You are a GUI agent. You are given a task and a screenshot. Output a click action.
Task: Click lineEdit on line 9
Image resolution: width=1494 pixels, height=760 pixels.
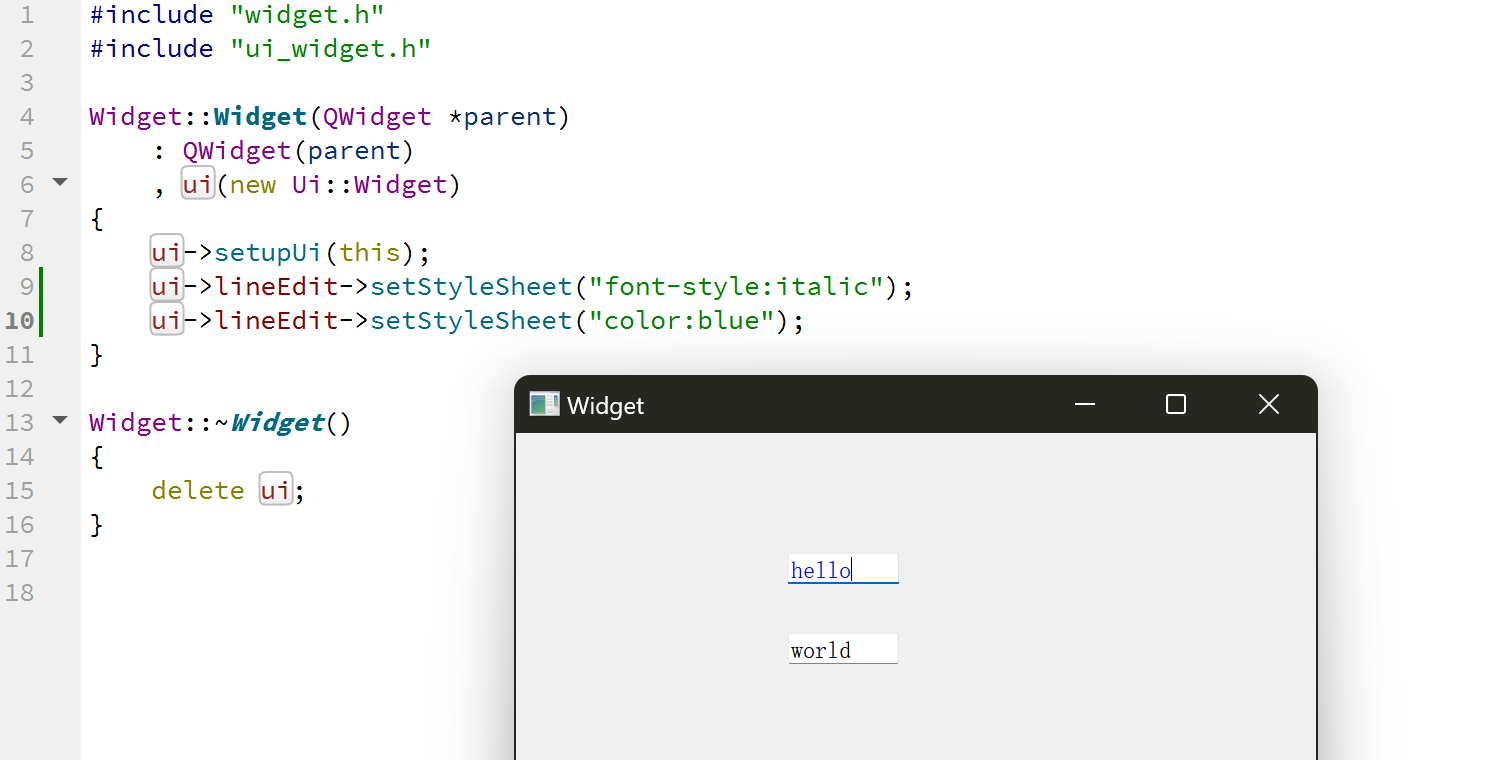276,287
